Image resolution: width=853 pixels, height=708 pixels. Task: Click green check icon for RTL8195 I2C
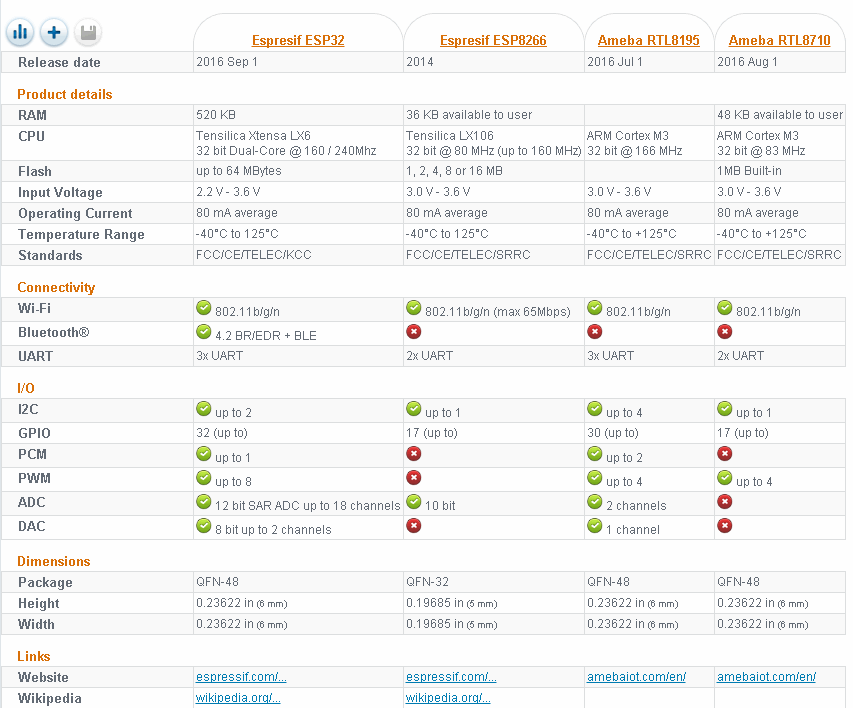tap(595, 409)
